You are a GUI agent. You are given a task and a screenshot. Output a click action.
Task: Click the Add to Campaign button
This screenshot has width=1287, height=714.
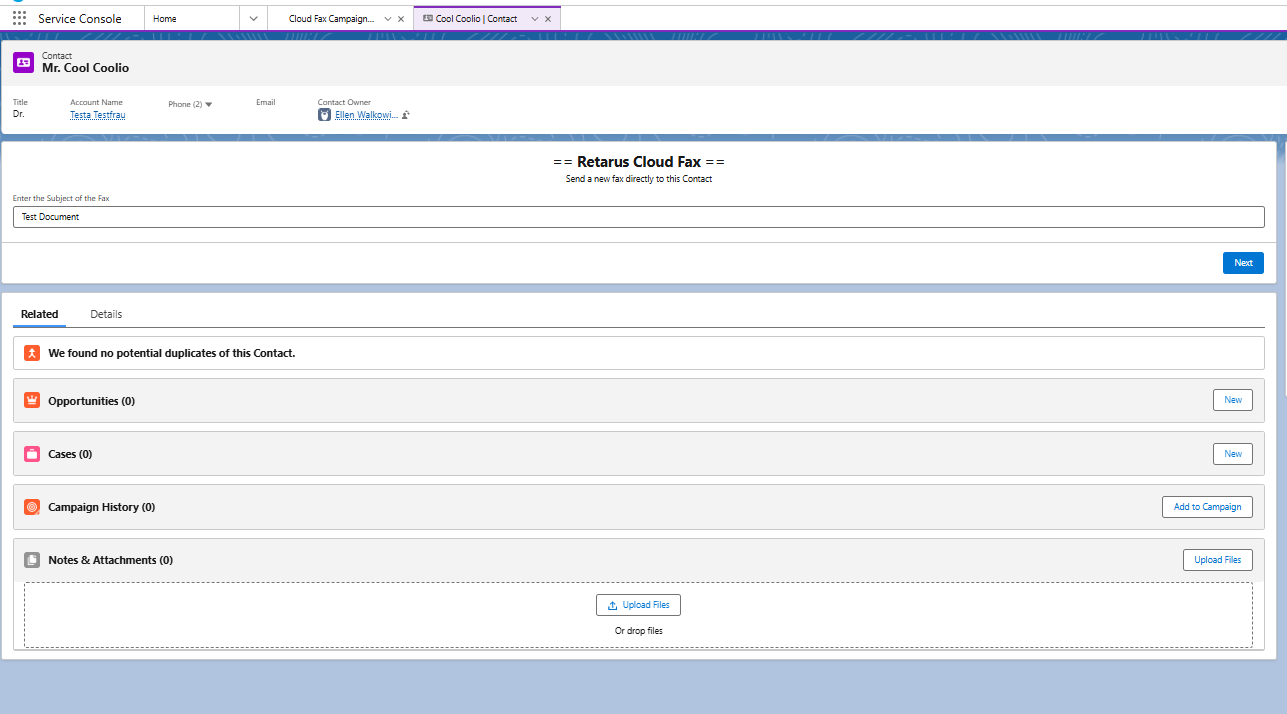[x=1206, y=507]
